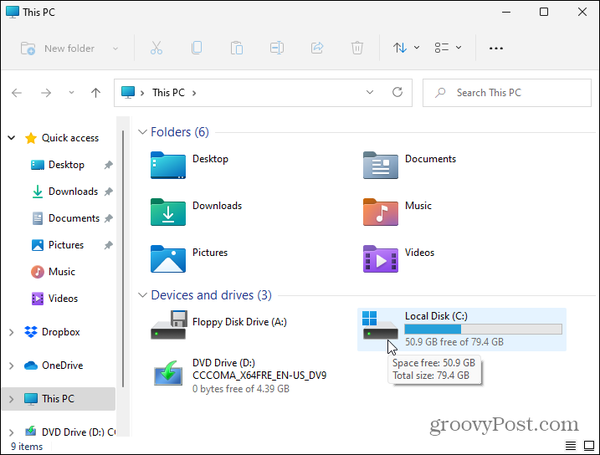Screen dimensions: 600x455
Task: Select Downloads in Quick access
Action: click(73, 191)
